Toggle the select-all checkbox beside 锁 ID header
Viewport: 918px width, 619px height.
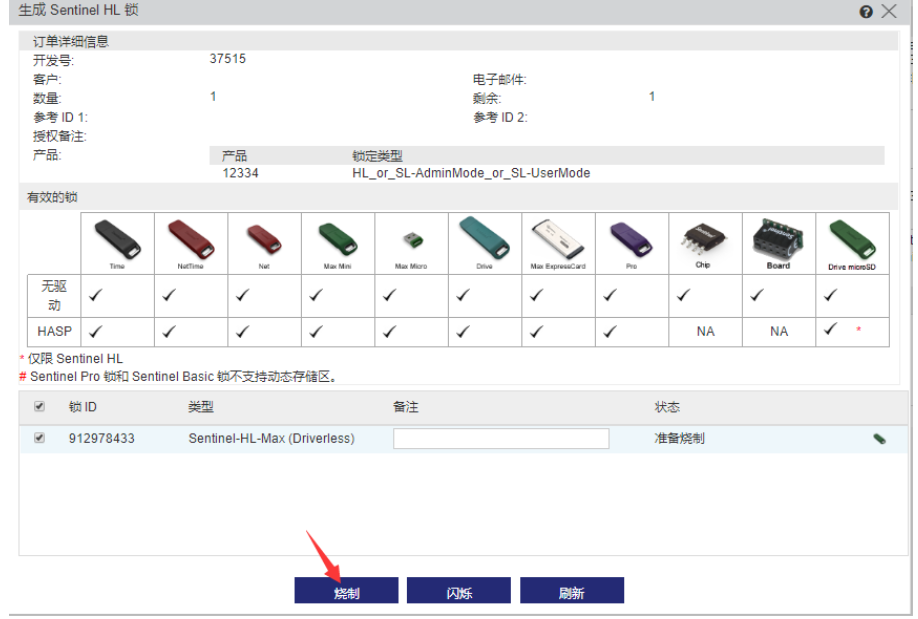(x=40, y=407)
